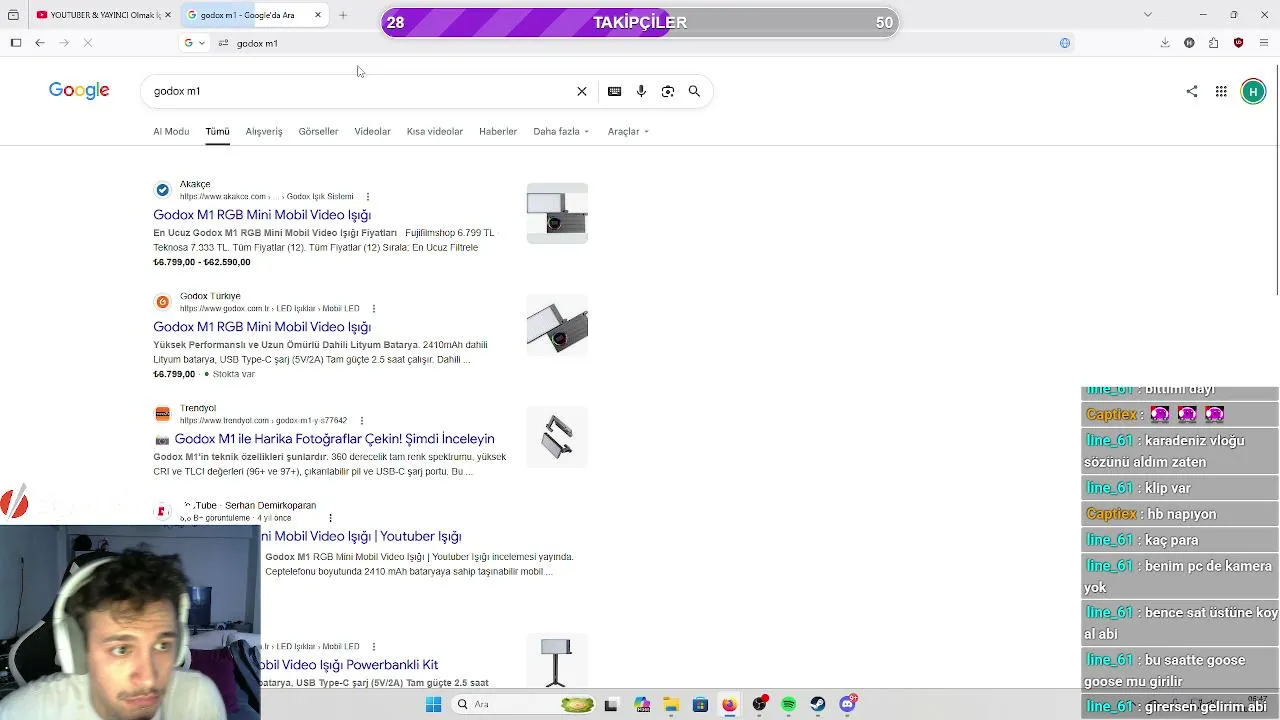Open Microsoft Store from the taskbar
Screen dimensions: 1280x720
700,704
